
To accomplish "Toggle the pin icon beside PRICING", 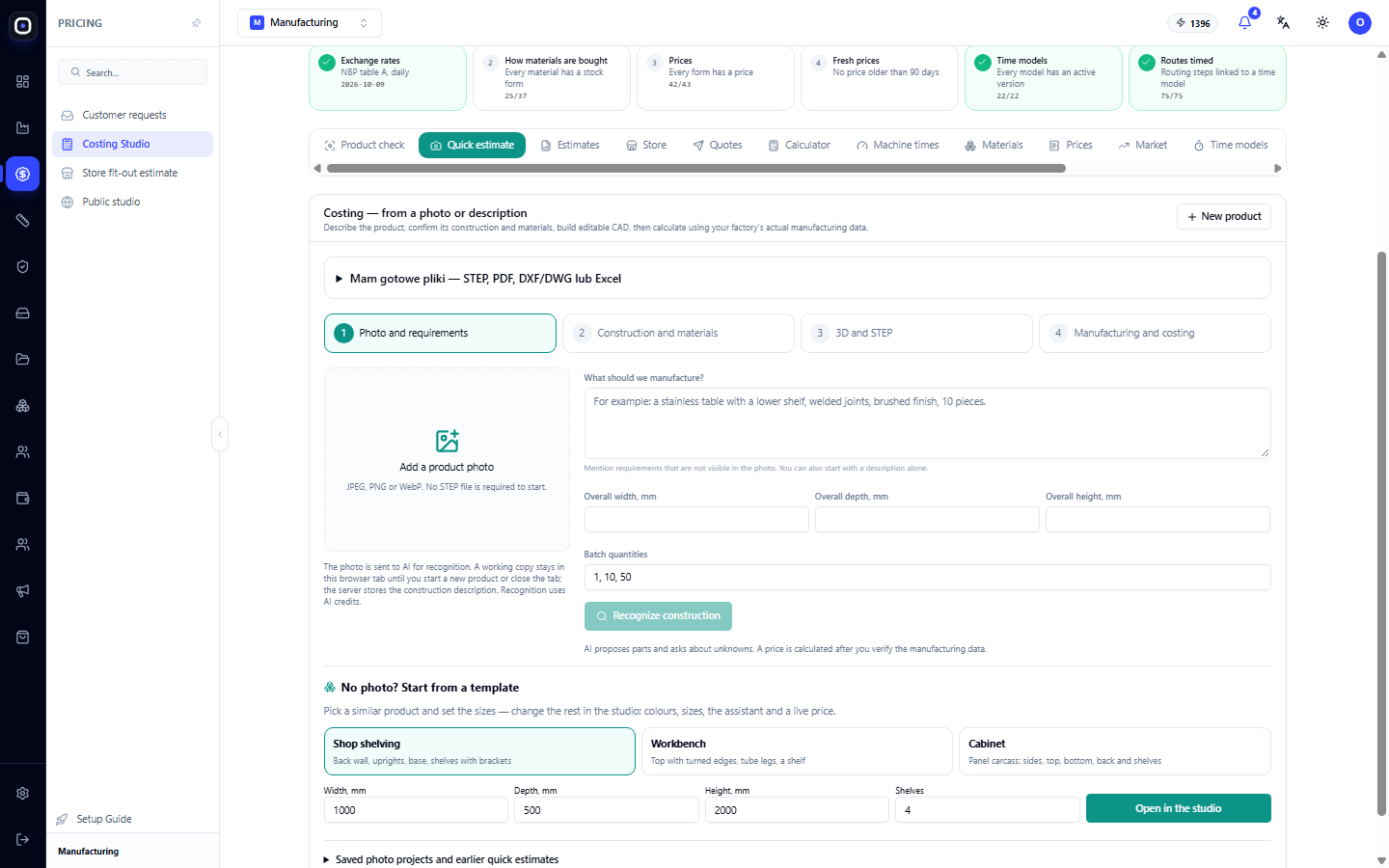I will click(x=197, y=23).
